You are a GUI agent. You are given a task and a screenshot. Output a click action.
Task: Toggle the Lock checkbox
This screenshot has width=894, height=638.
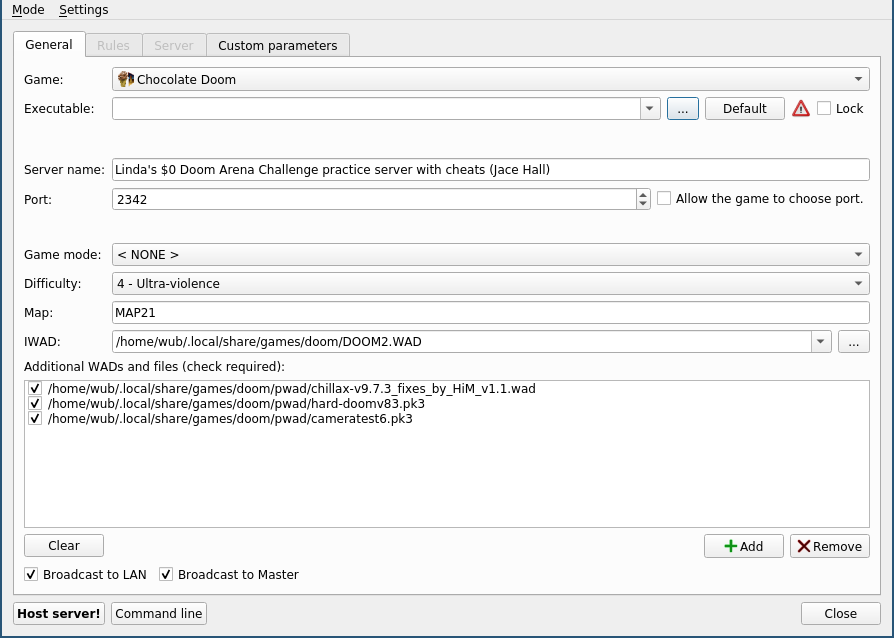824,109
